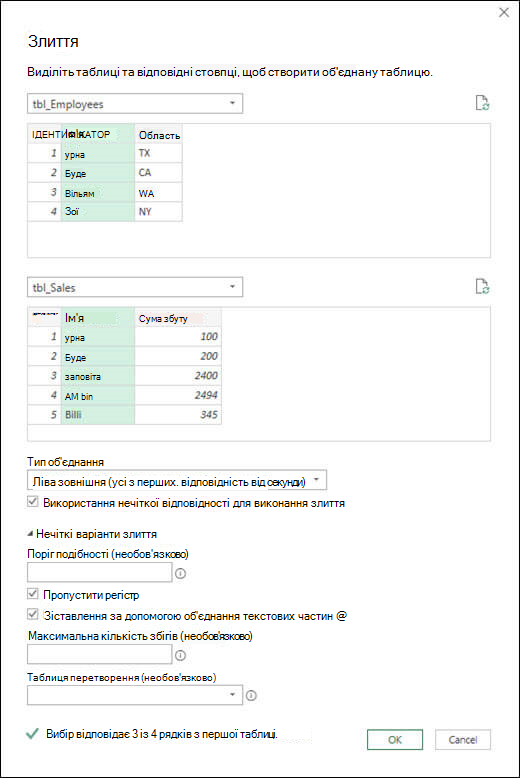Click the Зої cell in employees table
520x778 pixels.
click(98, 211)
